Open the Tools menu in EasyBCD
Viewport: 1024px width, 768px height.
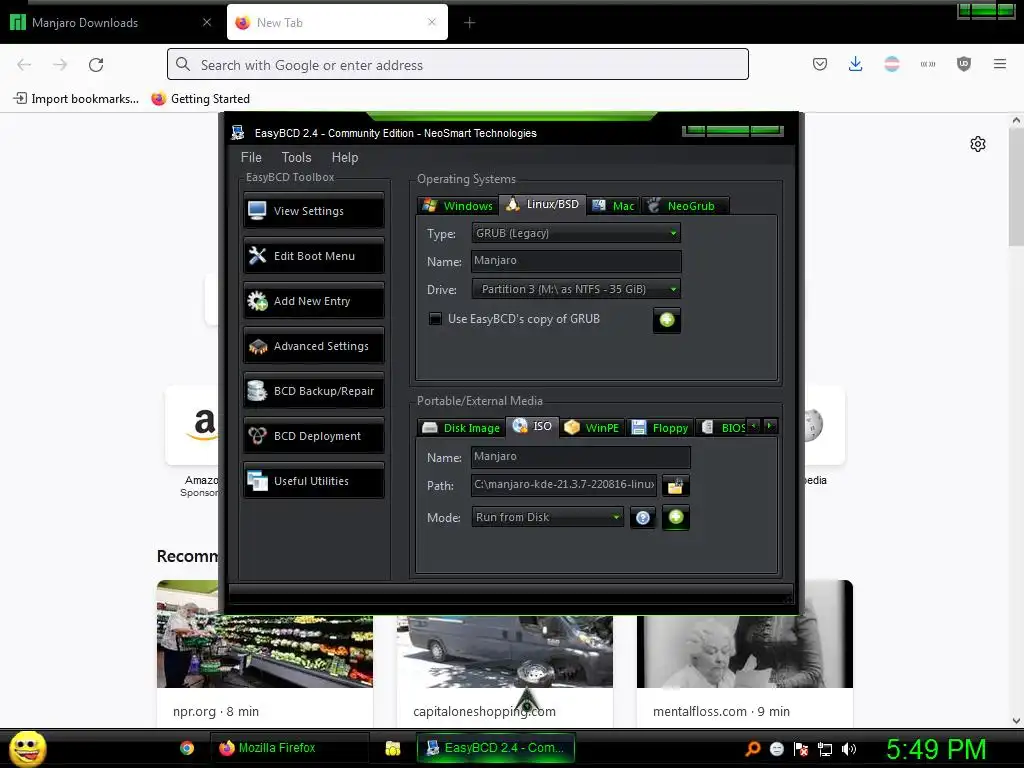(296, 157)
